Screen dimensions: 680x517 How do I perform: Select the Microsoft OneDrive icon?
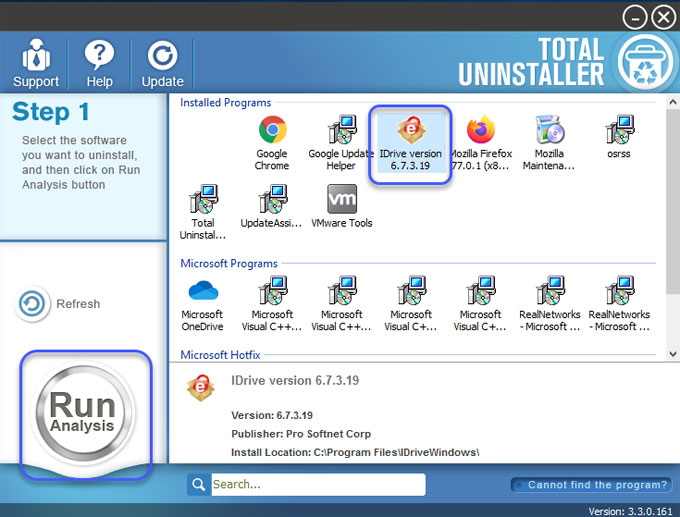coord(203,304)
